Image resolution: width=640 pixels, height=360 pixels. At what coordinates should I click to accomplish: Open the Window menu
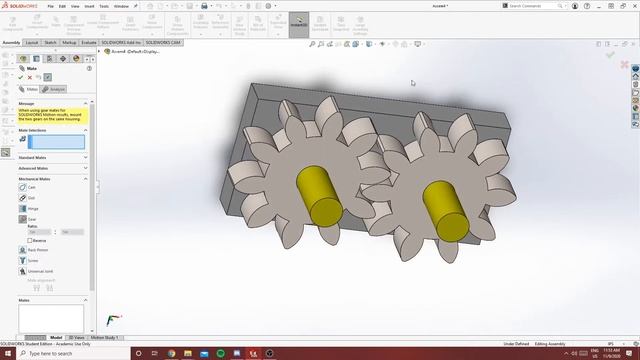coord(121,6)
